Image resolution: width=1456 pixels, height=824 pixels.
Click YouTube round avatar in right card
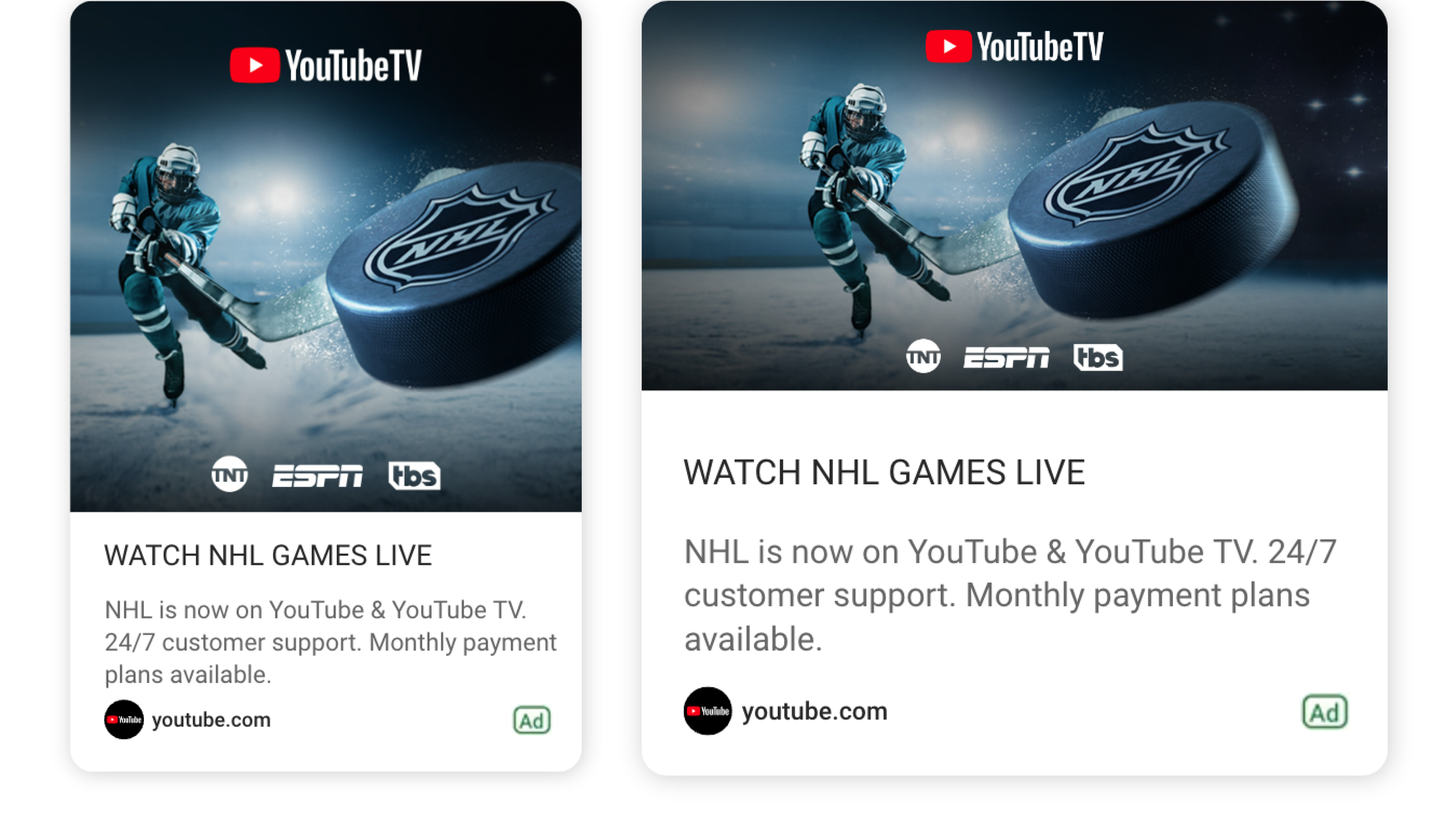708,711
